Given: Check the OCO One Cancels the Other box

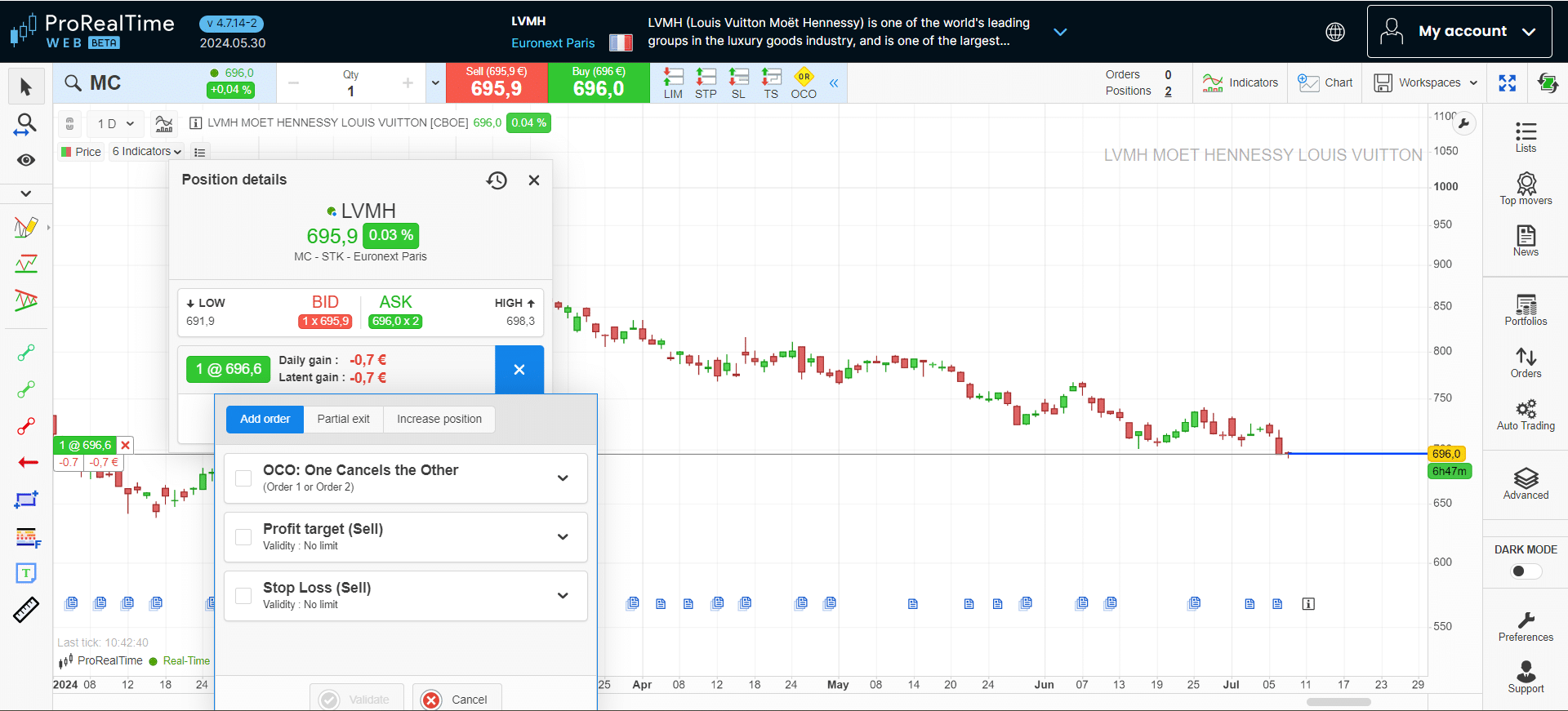Looking at the screenshot, I should (243, 478).
